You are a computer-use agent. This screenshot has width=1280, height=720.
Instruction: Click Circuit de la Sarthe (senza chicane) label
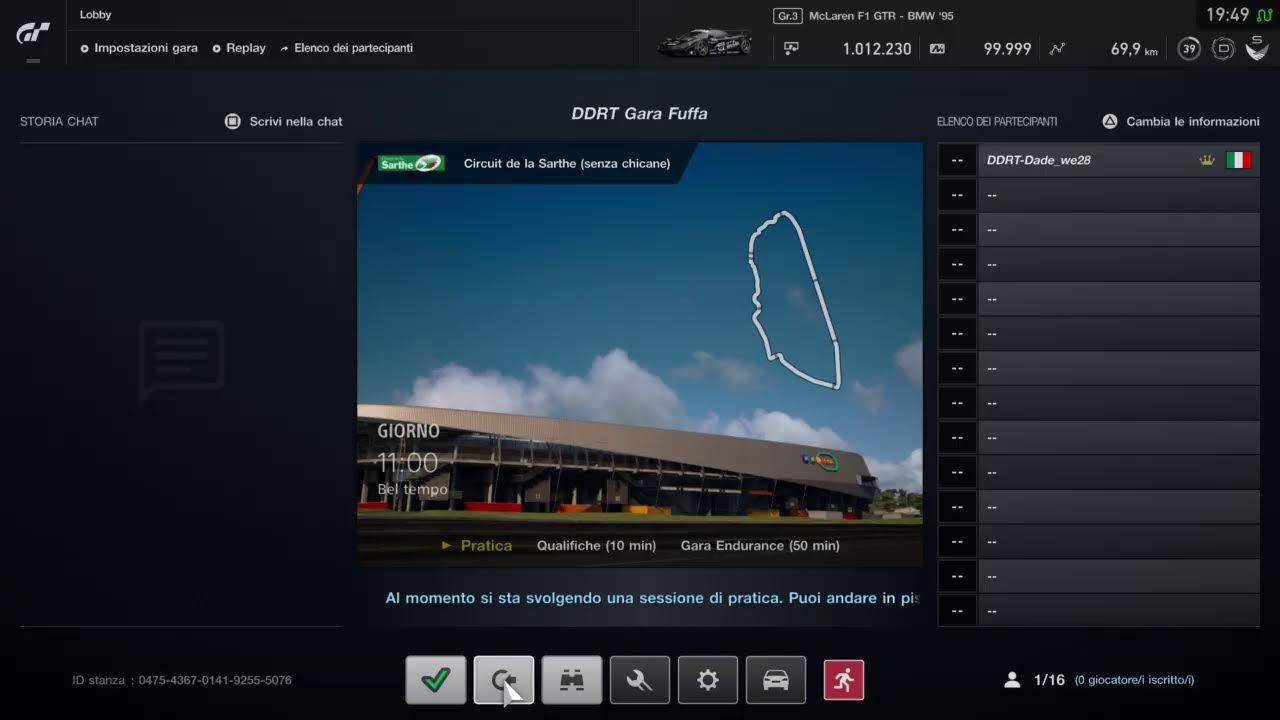tap(567, 163)
